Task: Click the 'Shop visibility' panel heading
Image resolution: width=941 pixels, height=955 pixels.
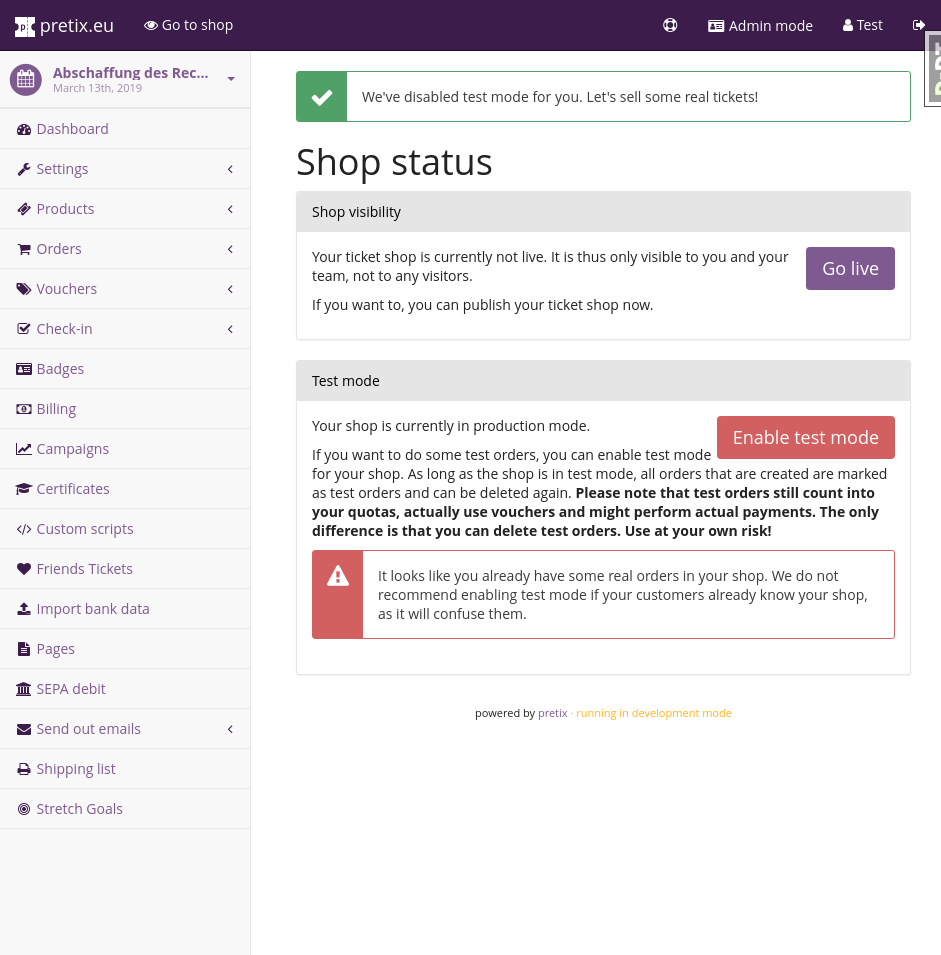Action: click(356, 212)
